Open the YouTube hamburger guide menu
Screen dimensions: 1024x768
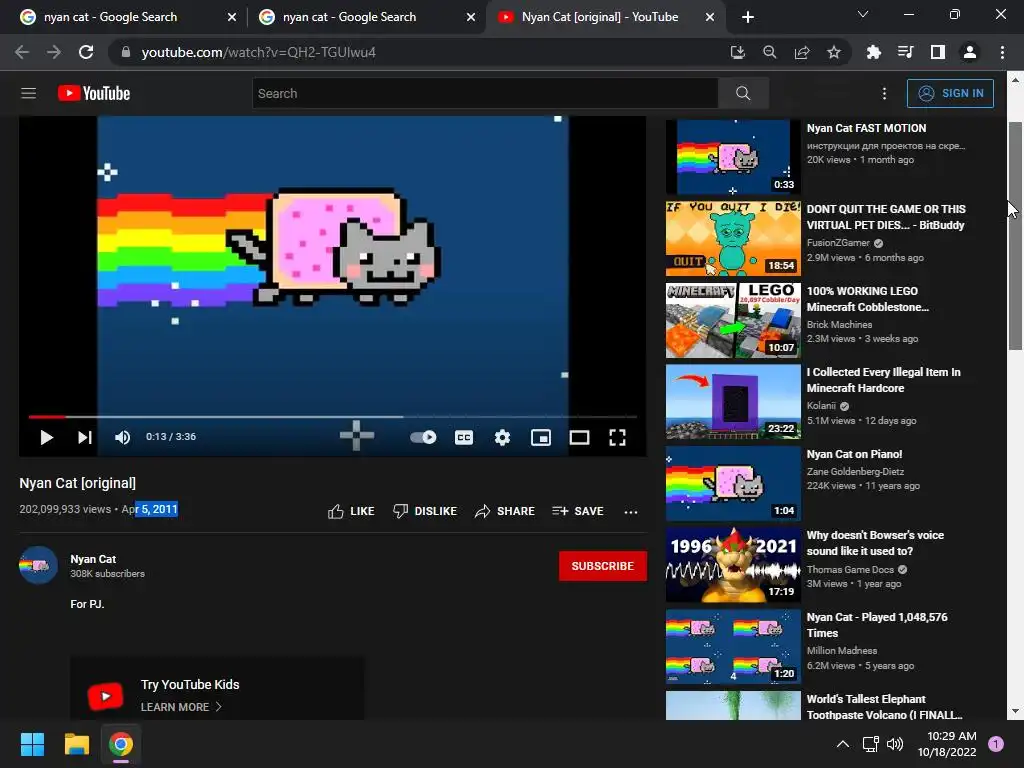pyautogui.click(x=28, y=93)
